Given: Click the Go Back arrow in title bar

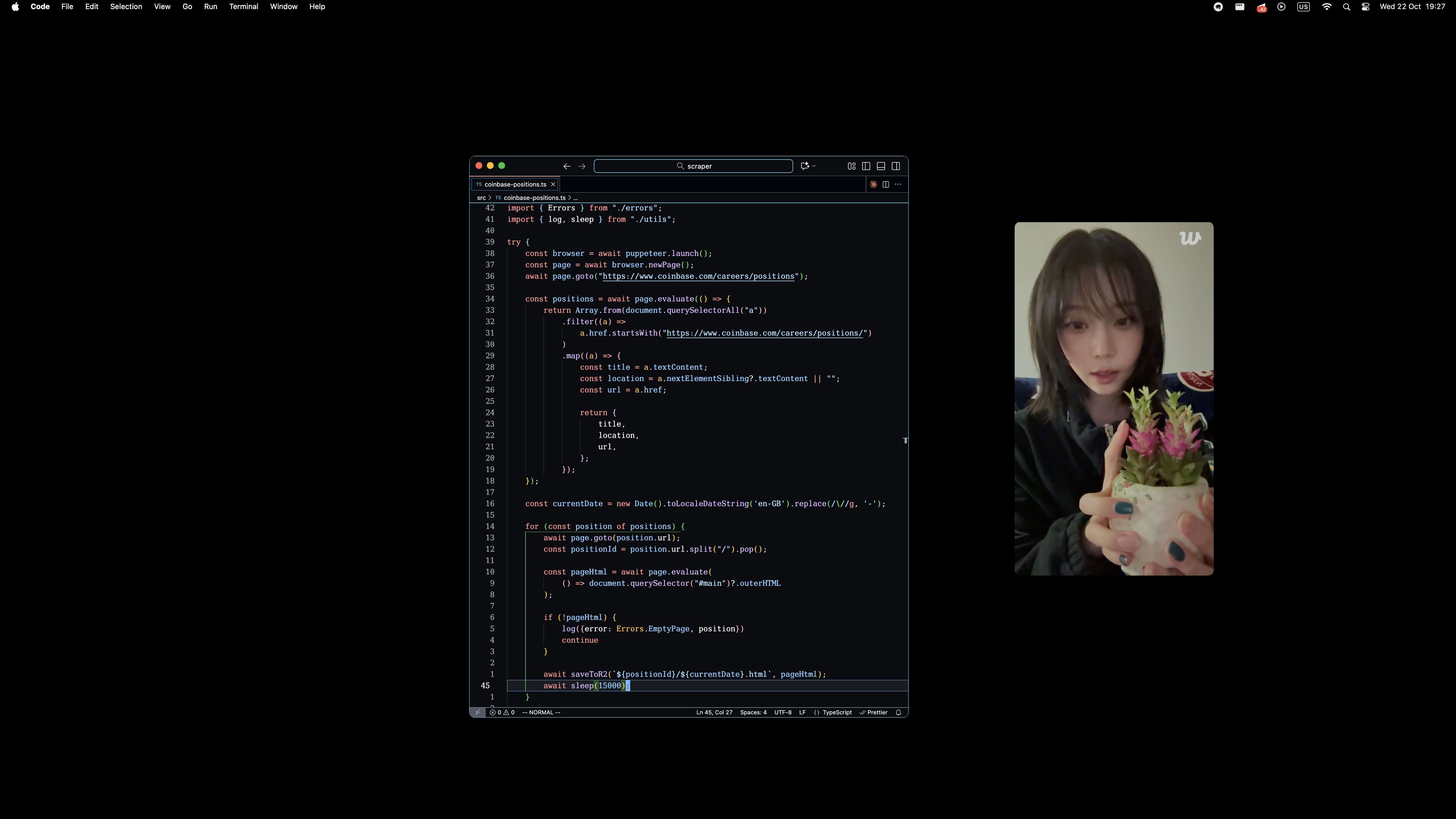Looking at the screenshot, I should pyautogui.click(x=566, y=166).
